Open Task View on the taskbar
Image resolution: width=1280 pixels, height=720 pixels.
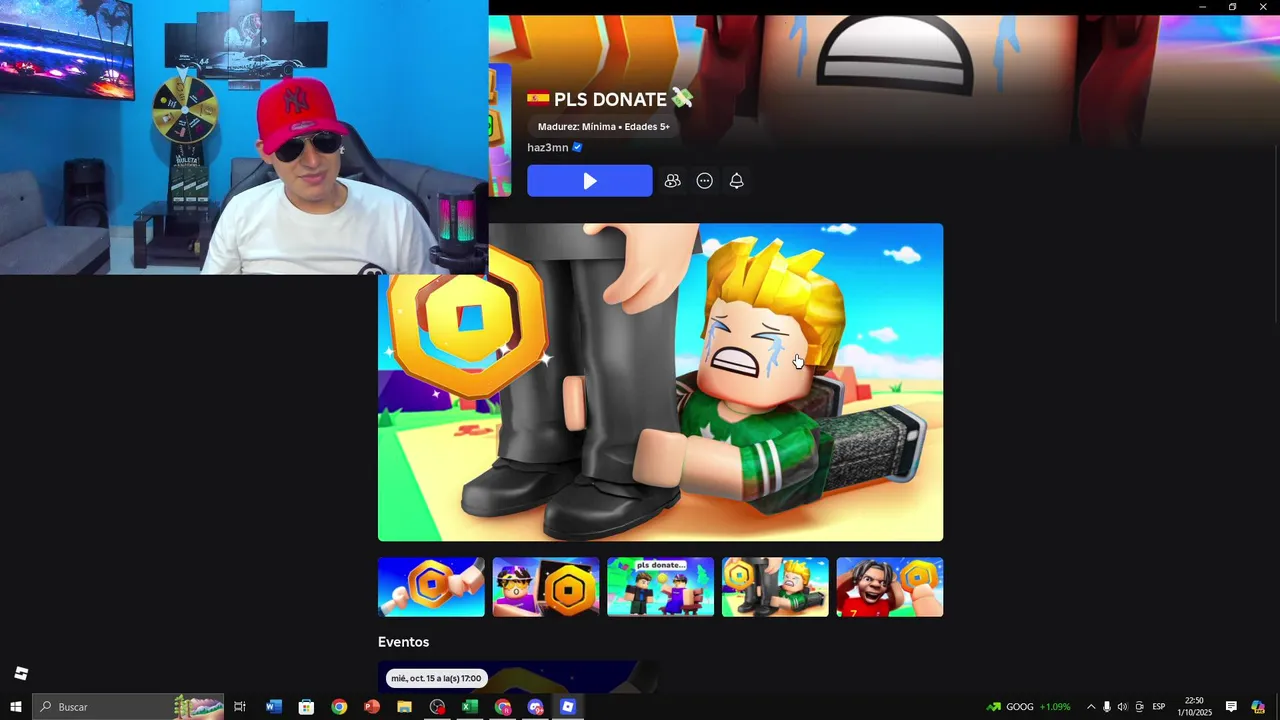click(x=240, y=707)
